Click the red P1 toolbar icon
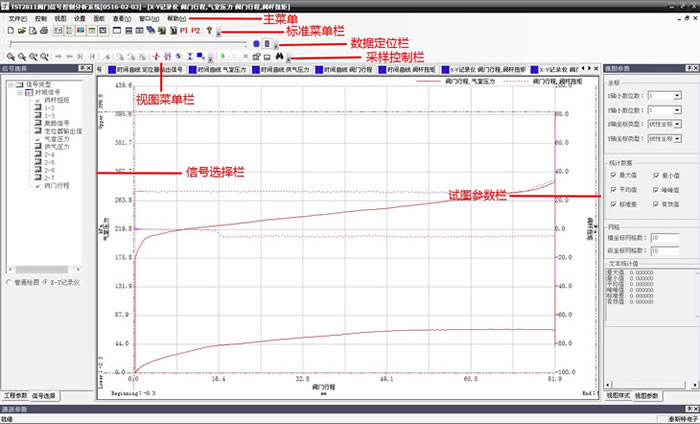Screen dimensions: 700x424 pos(184,32)
